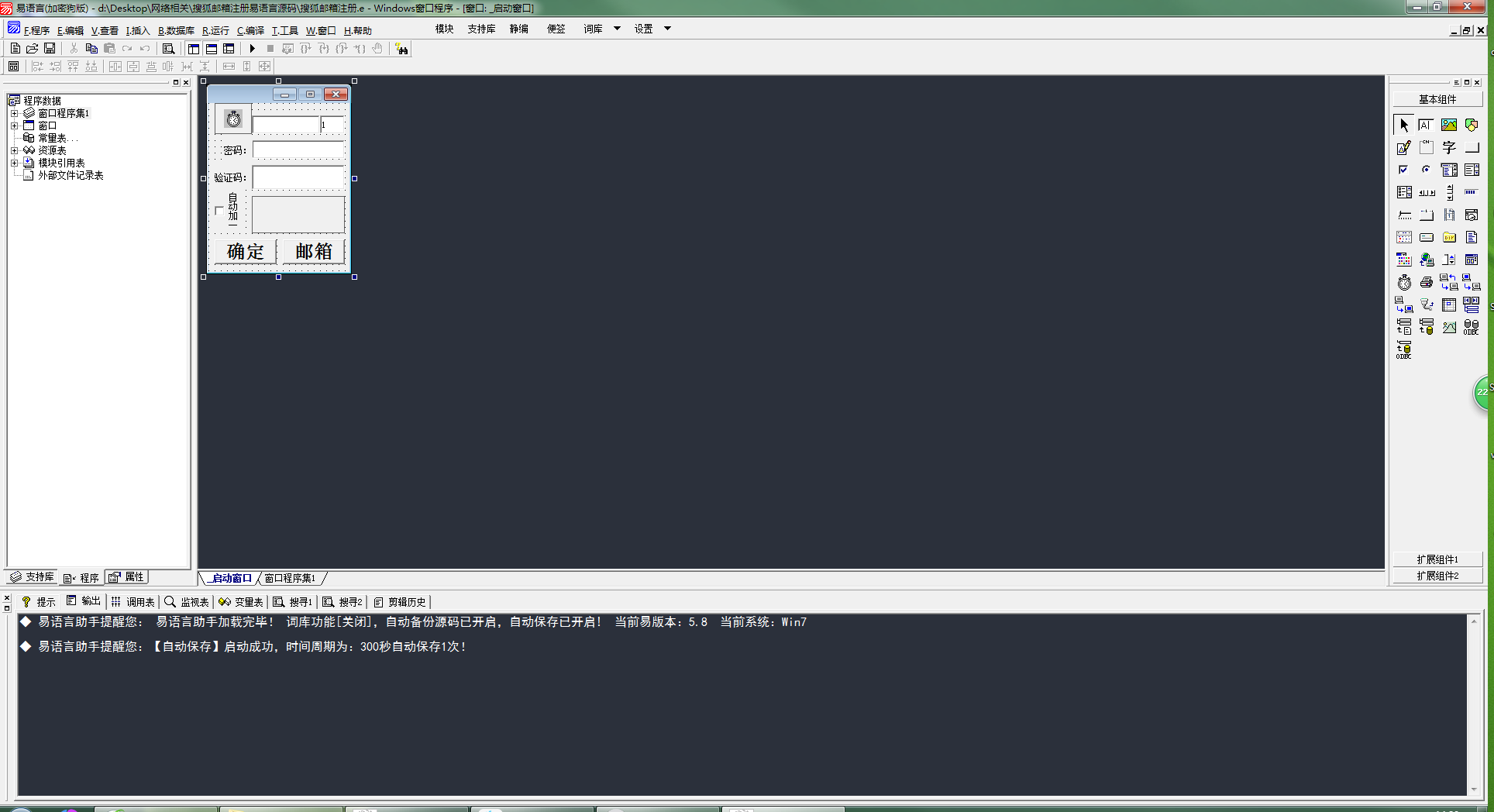Open the 扩展组件1 component group
Screen dimensions: 1494x812
[x=1437, y=559]
